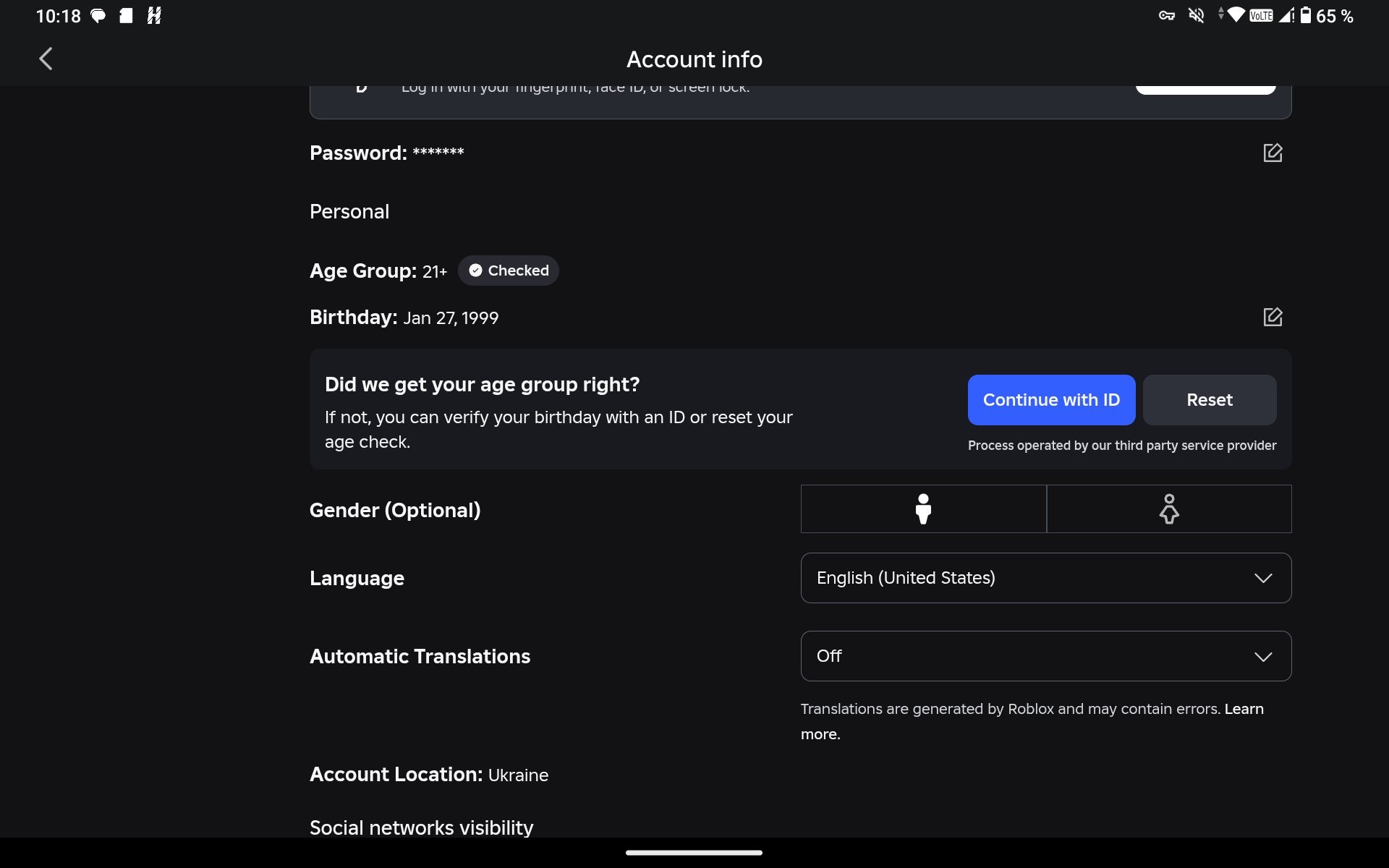Viewport: 1389px width, 868px height.
Task: Open the Automatic Translations dropdown
Action: click(x=1046, y=656)
